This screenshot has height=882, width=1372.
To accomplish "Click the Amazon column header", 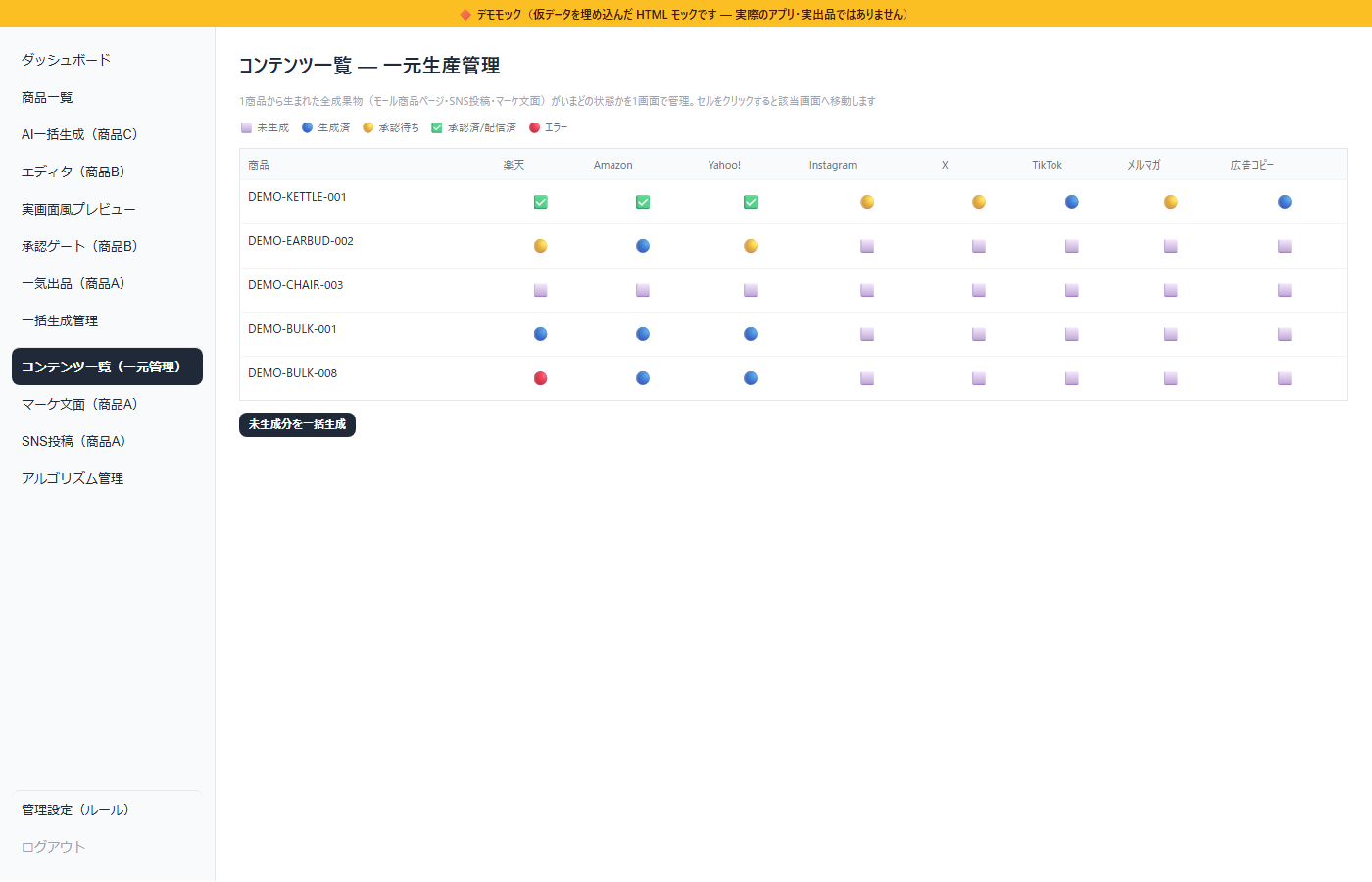I will (x=613, y=165).
